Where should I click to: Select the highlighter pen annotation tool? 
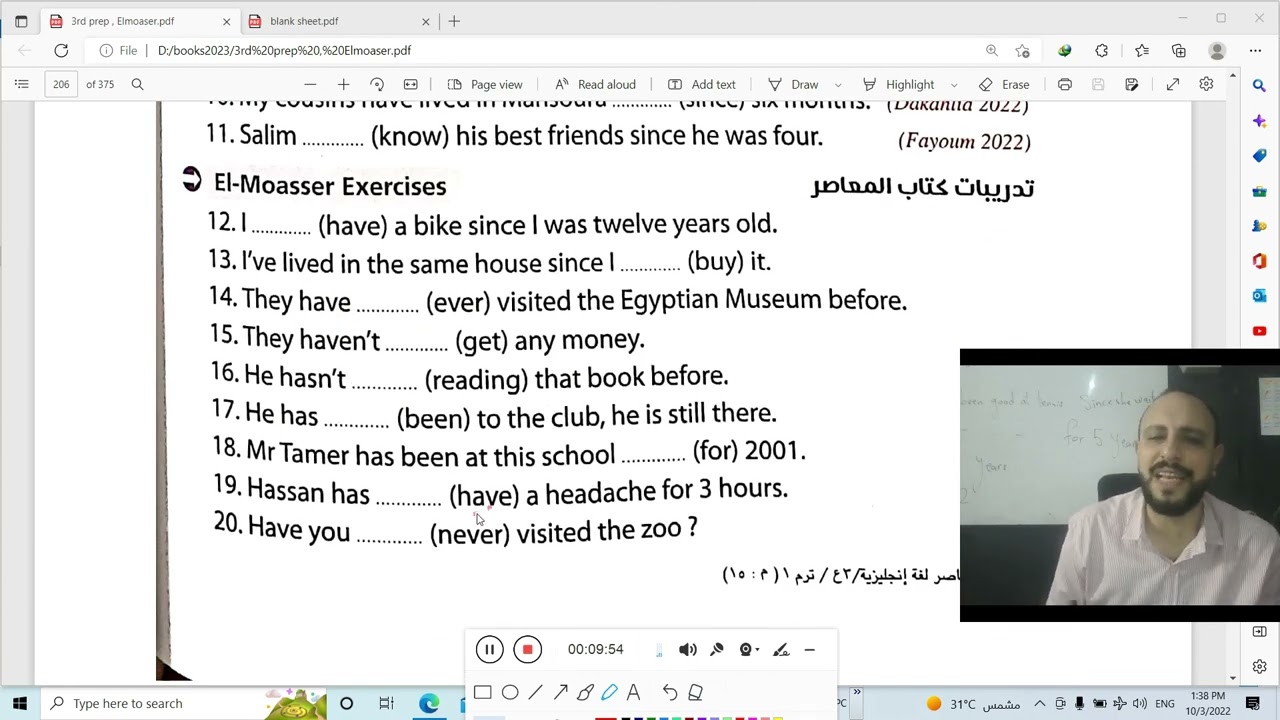[x=609, y=692]
